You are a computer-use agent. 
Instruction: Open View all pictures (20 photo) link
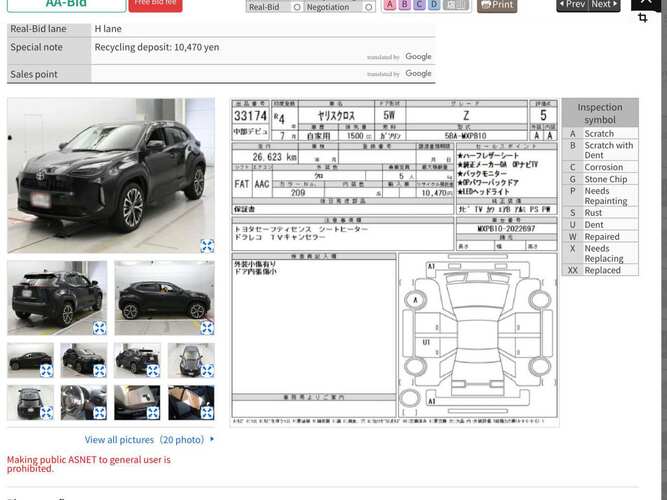click(x=149, y=440)
